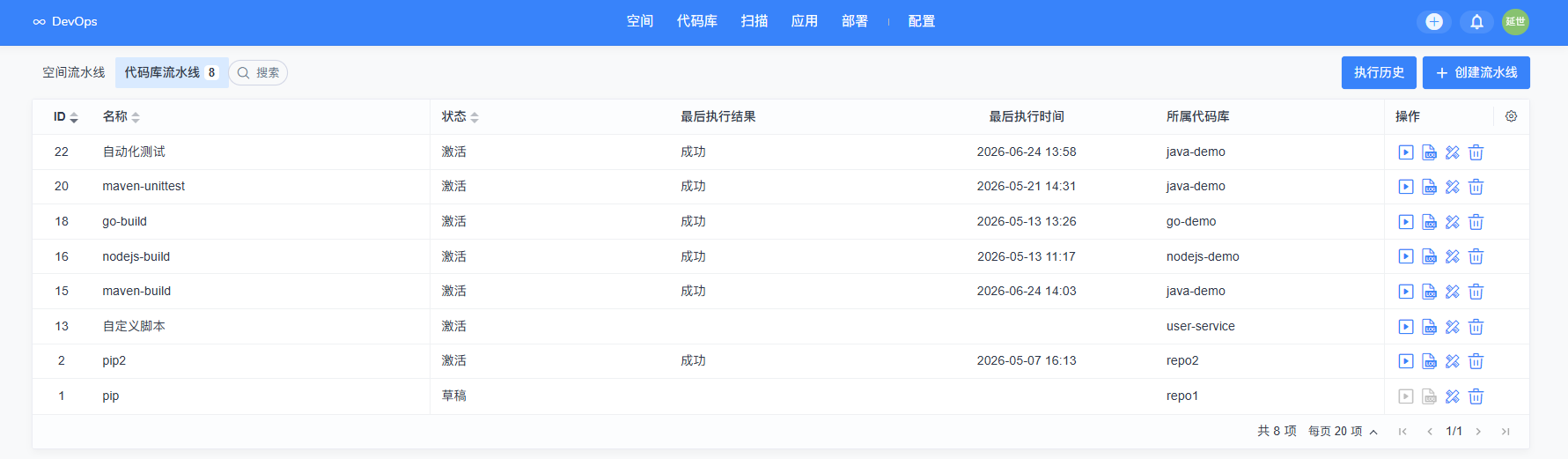
Task: Go to previous page
Action: point(1430,432)
